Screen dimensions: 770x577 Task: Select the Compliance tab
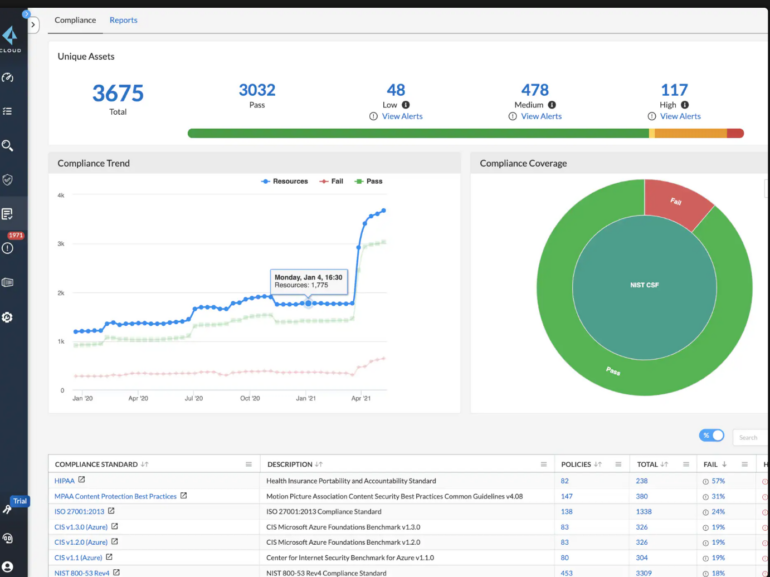(75, 20)
